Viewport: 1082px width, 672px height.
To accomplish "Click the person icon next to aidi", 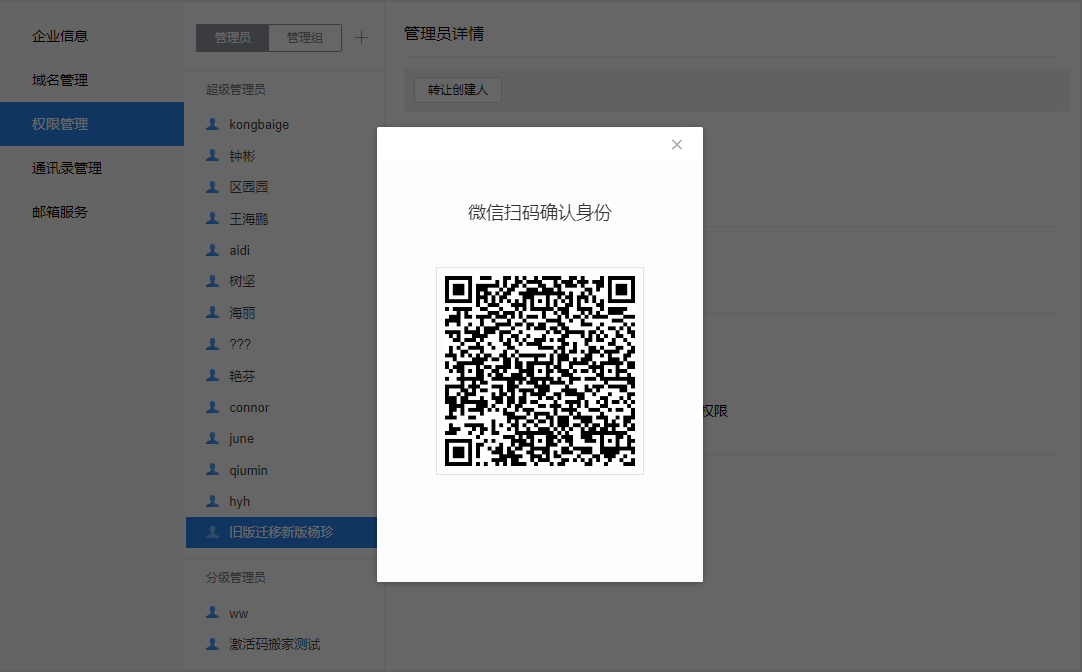I will pyautogui.click(x=212, y=250).
